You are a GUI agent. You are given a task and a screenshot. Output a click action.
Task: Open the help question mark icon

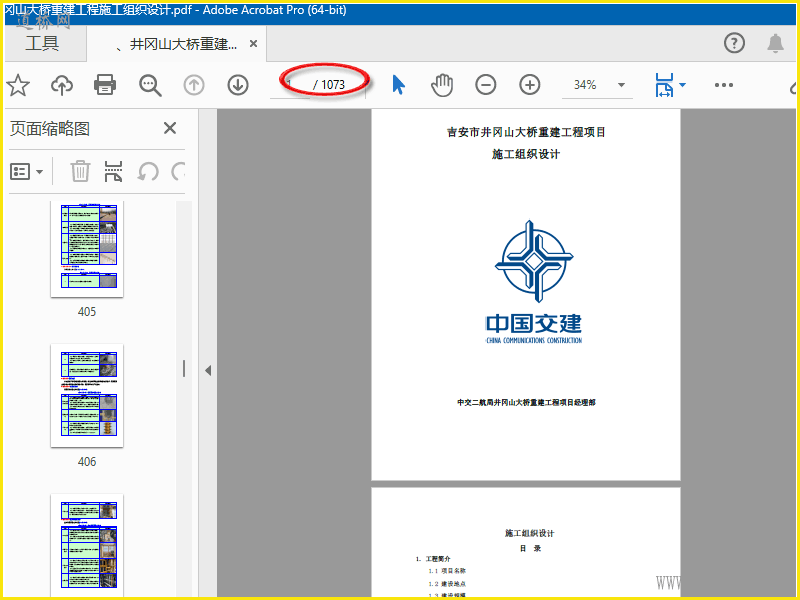click(734, 43)
